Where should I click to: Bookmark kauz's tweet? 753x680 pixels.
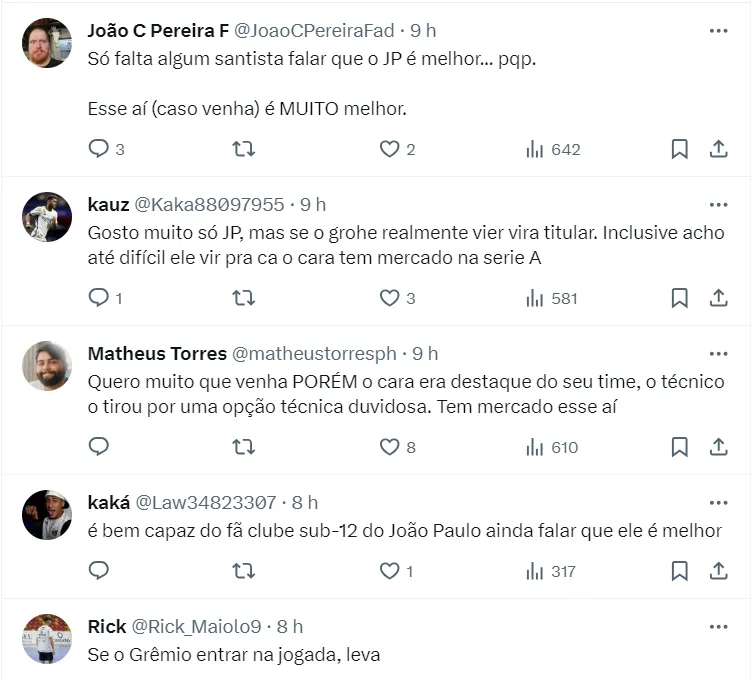(679, 298)
